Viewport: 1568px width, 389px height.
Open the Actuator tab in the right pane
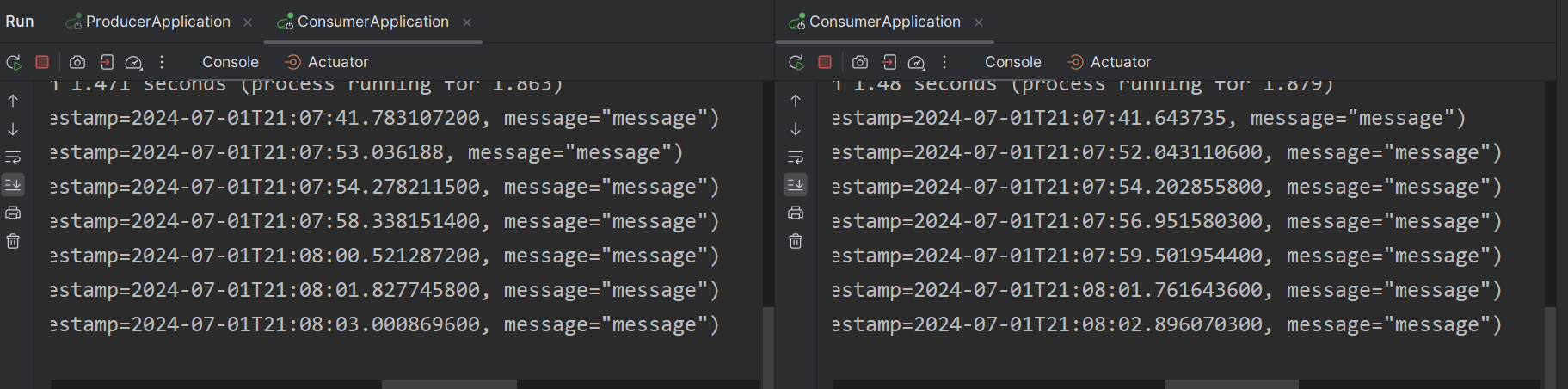coord(1120,62)
